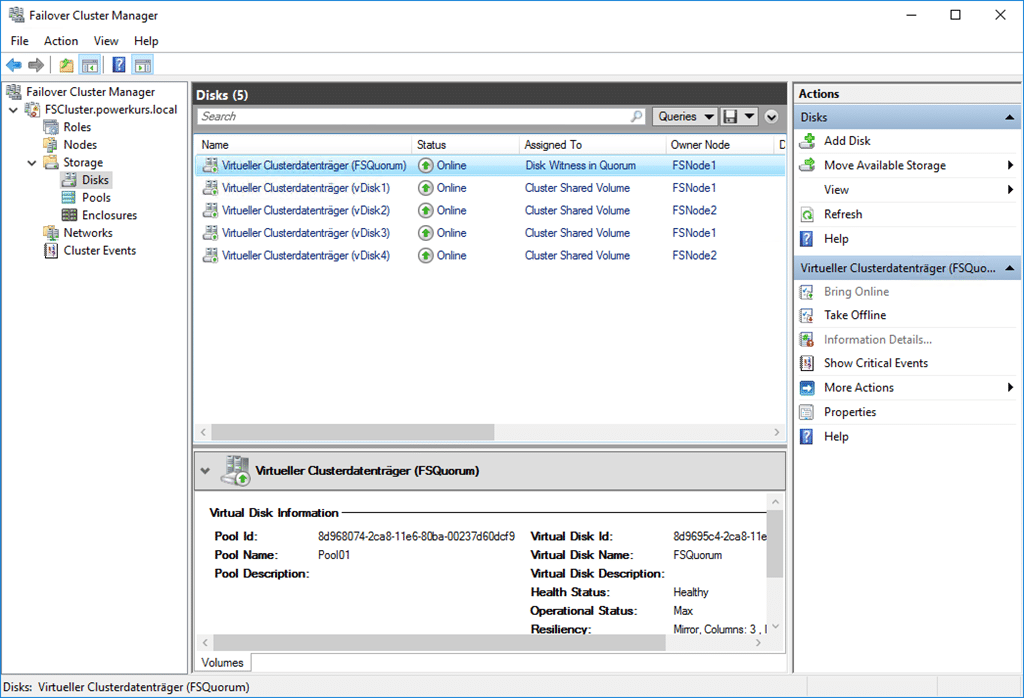Click the Refresh icon in Actions
This screenshot has width=1024, height=698.
(x=808, y=214)
